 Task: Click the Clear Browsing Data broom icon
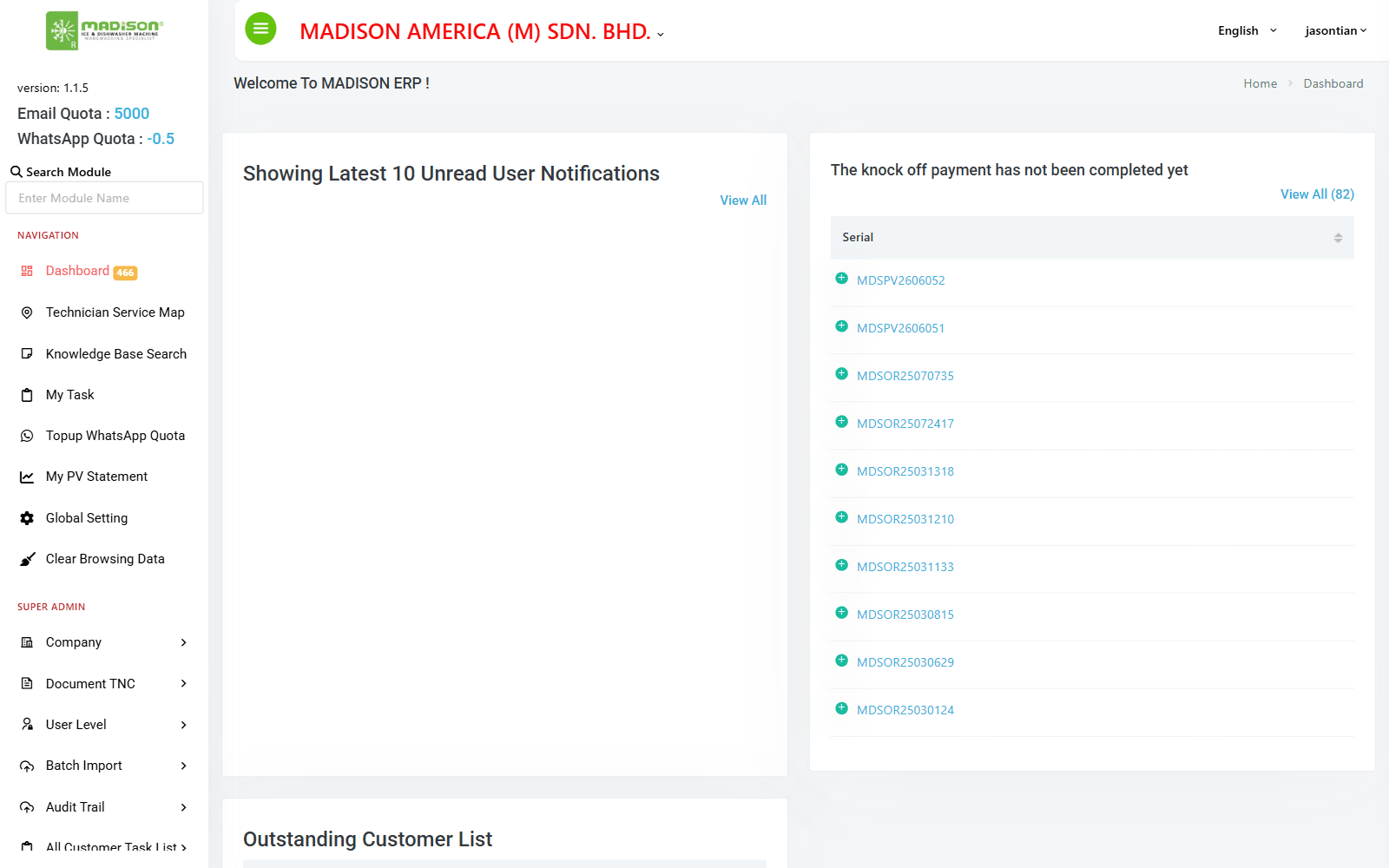click(28, 559)
